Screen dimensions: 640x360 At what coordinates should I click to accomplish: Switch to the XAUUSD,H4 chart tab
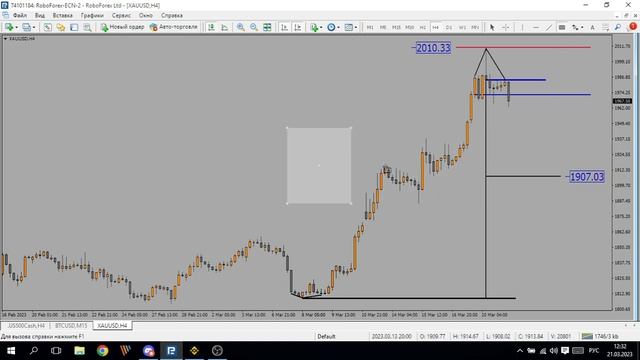[x=112, y=326]
